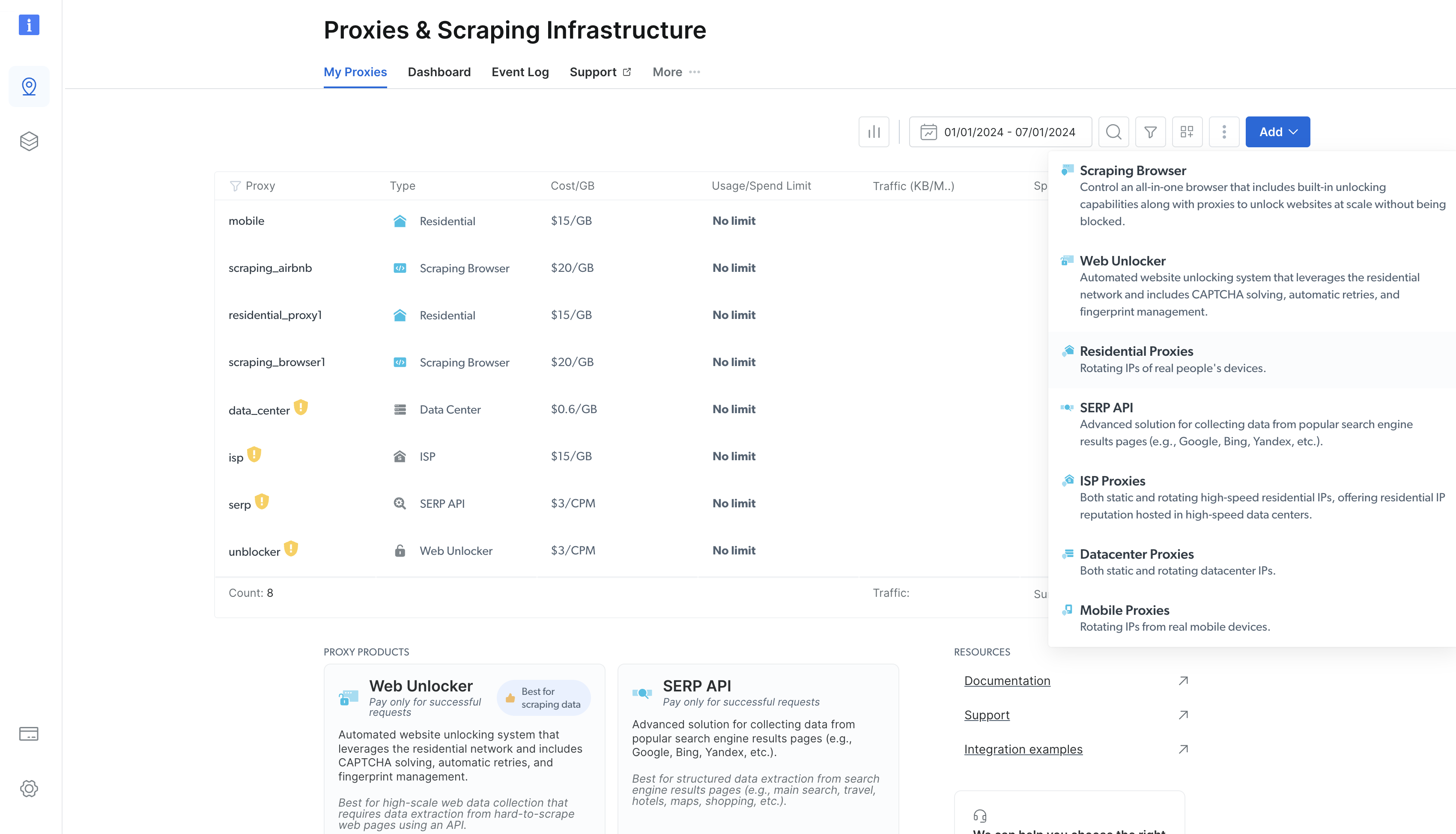Screen dimensions: 1456x834
Task: Switch to the Dashboard tab
Action: click(439, 72)
